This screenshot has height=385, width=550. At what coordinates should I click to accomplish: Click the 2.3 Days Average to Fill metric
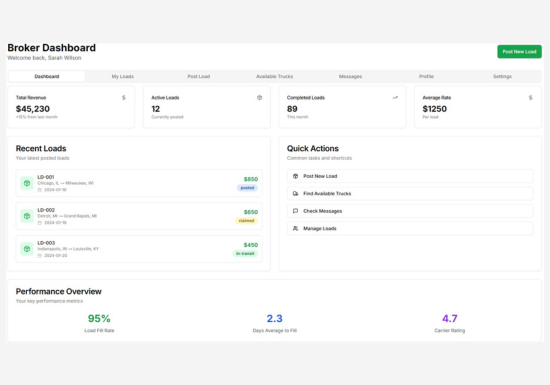tap(274, 318)
